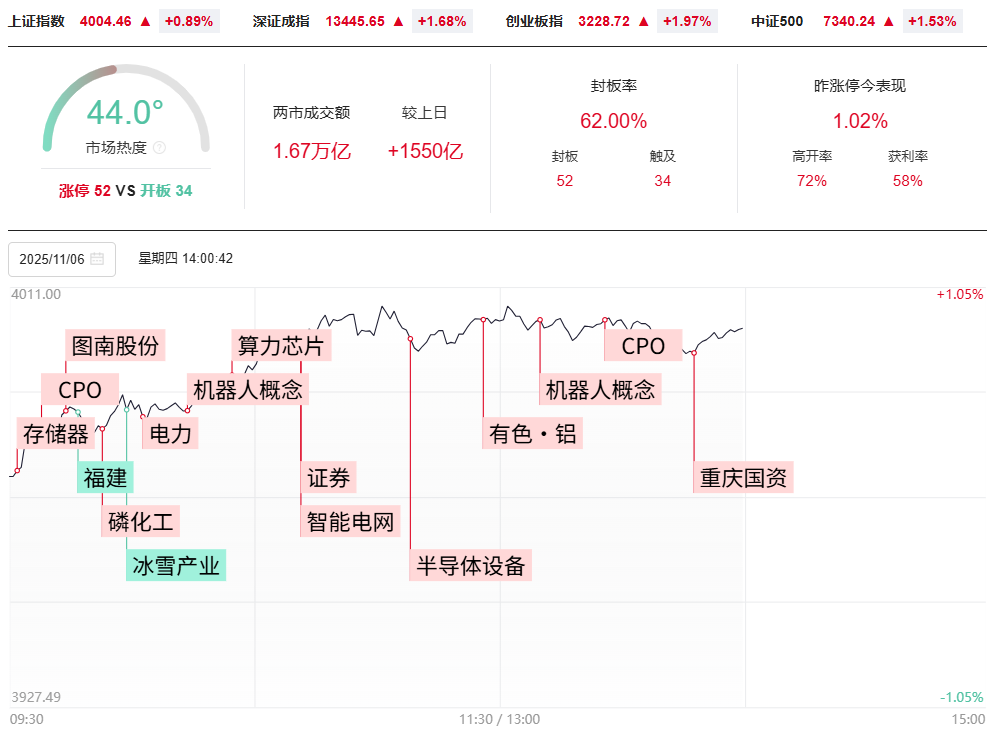
Task: Select the 半导体设备 chart tag
Action: (471, 565)
